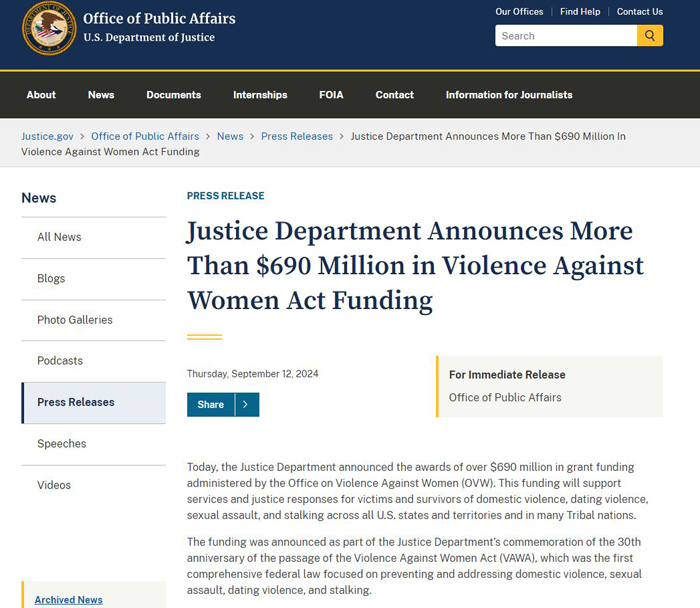Open the Contact nav menu item
The image size is (700, 608).
[395, 95]
